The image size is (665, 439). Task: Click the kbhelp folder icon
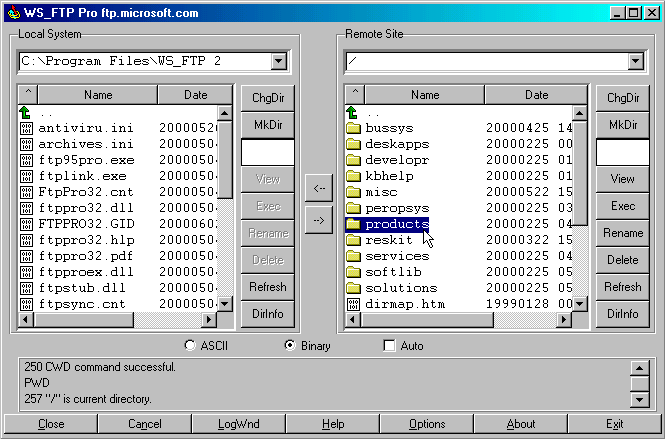tap(353, 176)
